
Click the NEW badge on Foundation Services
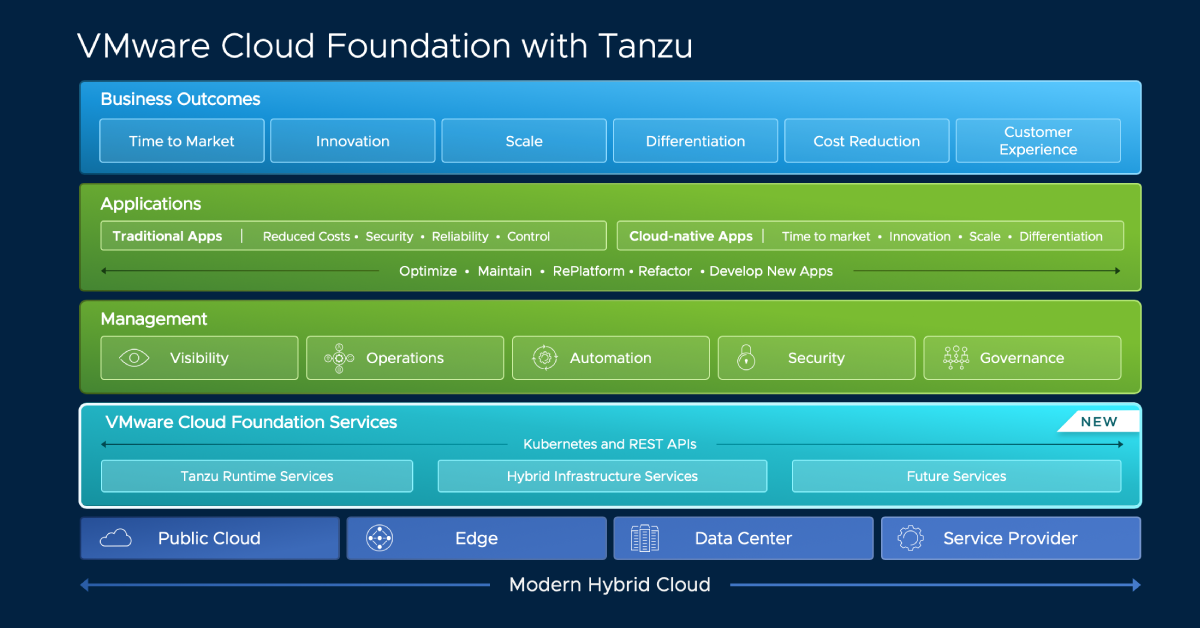tap(1098, 422)
